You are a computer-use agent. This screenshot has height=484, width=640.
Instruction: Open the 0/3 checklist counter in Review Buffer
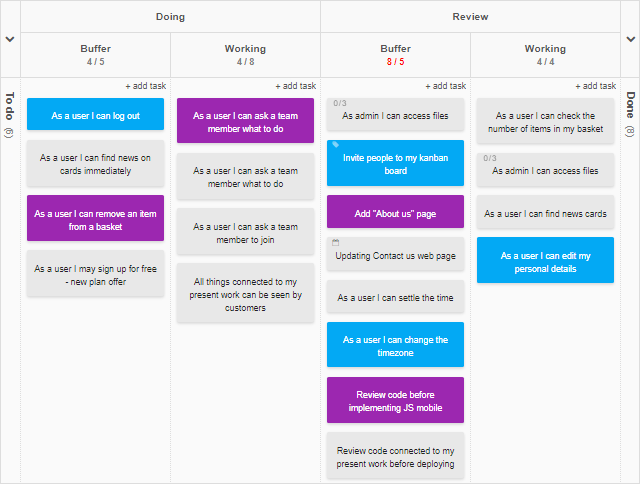(x=340, y=103)
